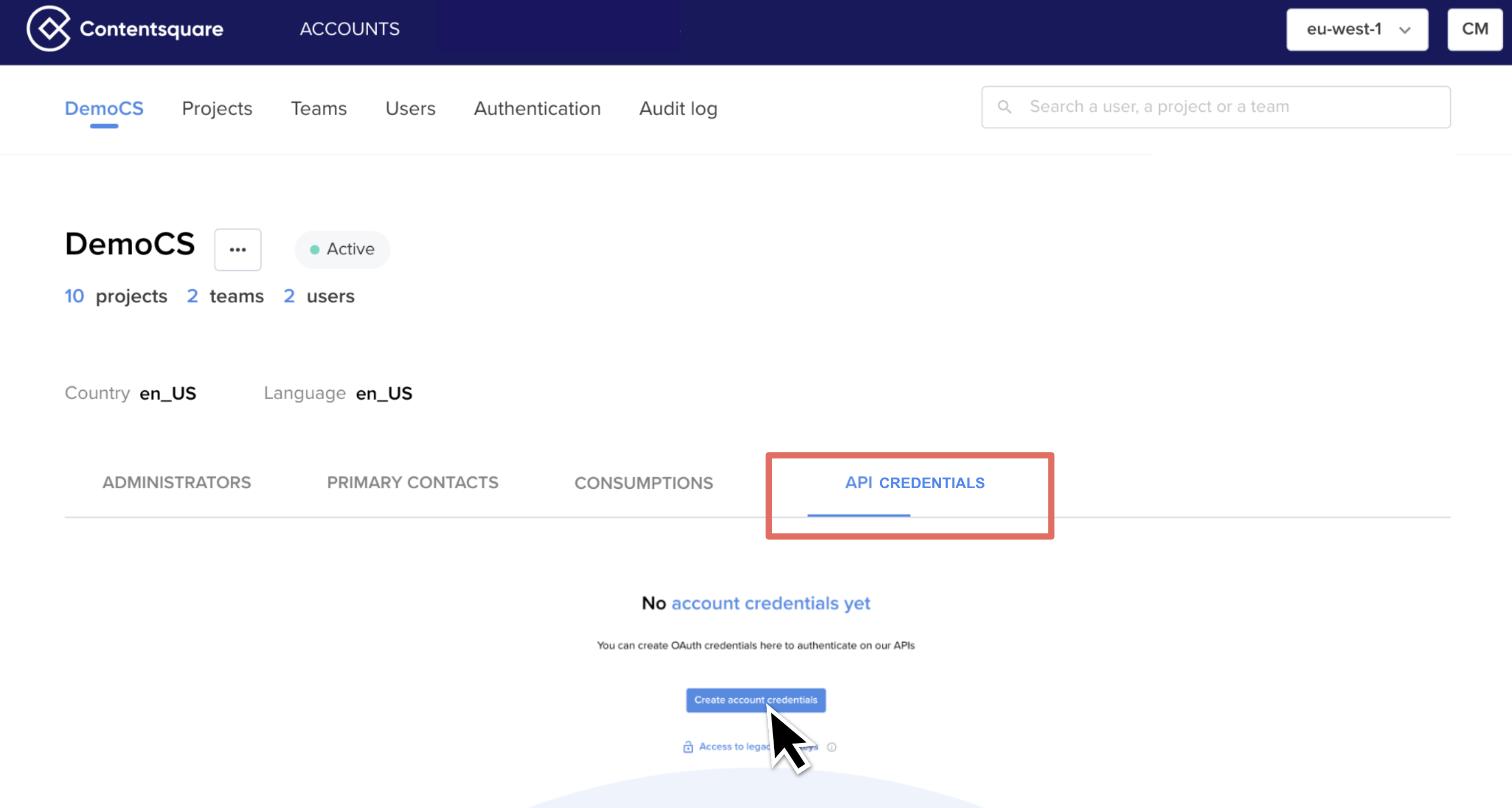1512x808 pixels.
Task: Navigate to the Projects section
Action: coord(217,109)
